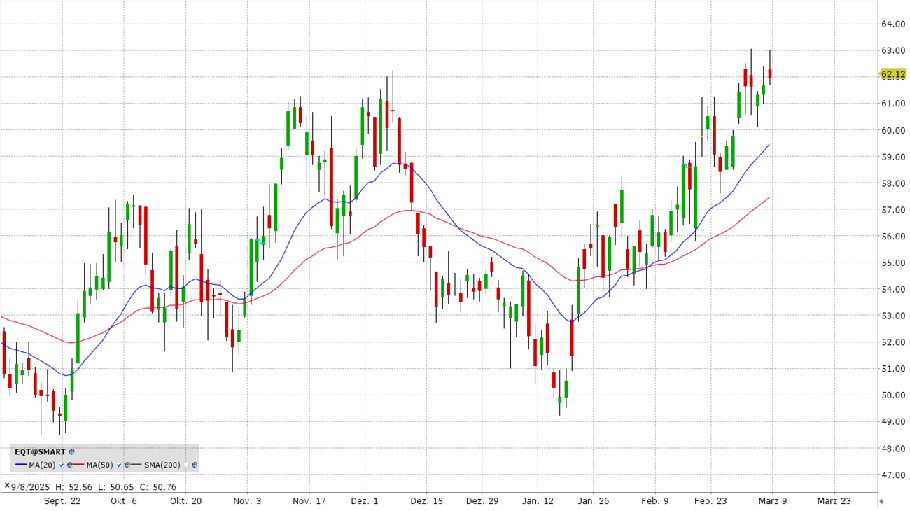The height and width of the screenshot is (511, 910).
Task: Click the Jan. 26 date label
Action: pos(594,501)
